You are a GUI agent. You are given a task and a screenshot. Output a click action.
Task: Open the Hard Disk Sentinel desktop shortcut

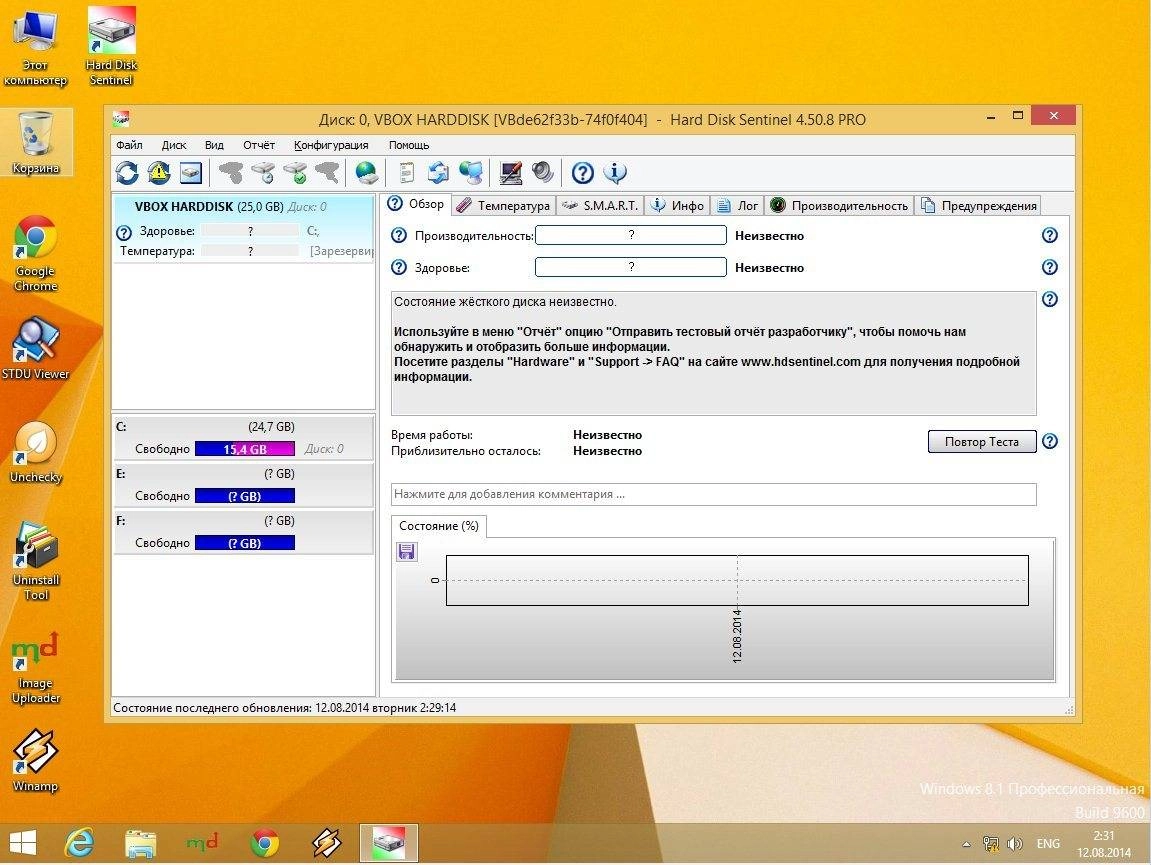click(112, 46)
